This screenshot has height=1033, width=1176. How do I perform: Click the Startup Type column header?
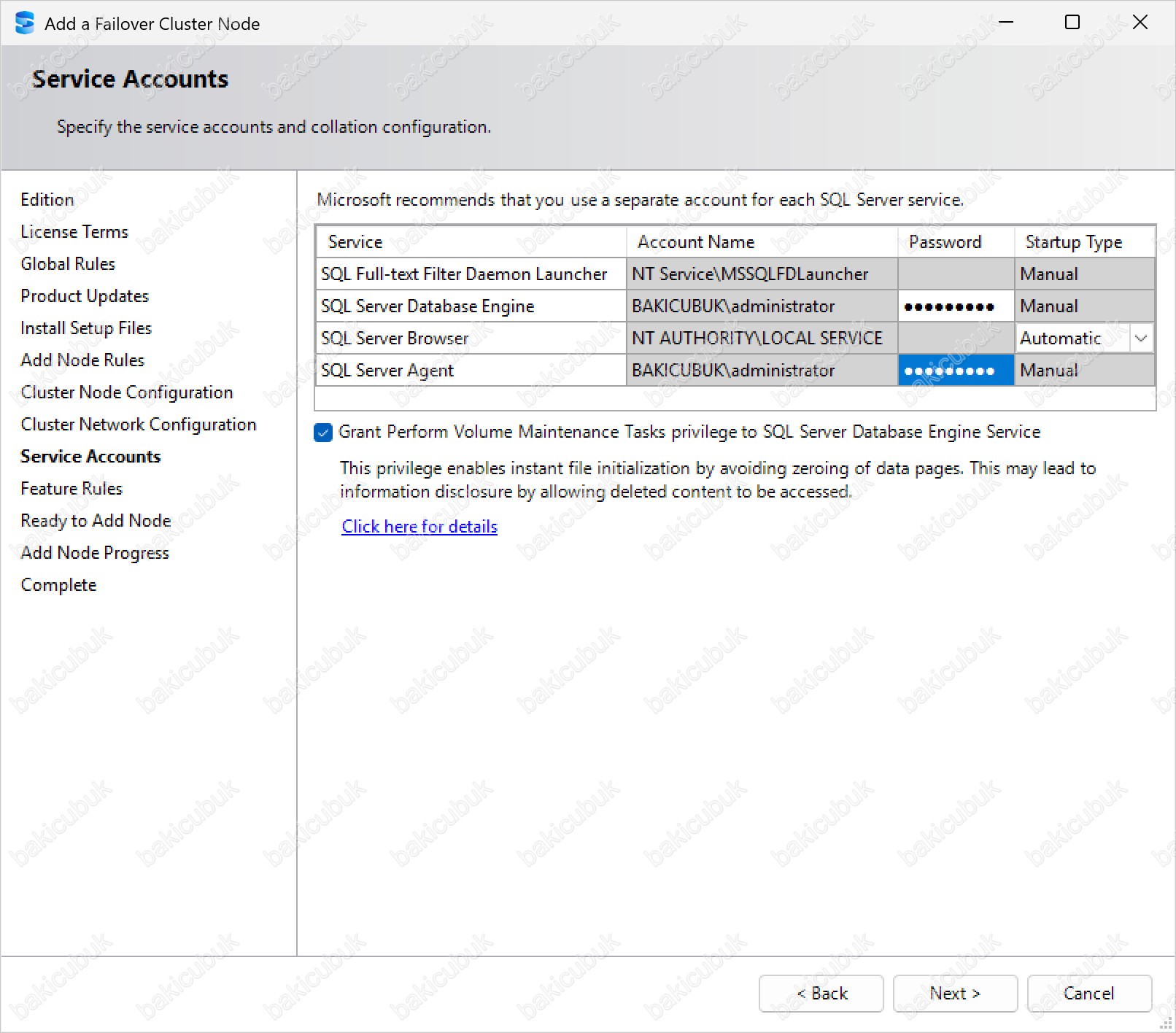(1073, 242)
